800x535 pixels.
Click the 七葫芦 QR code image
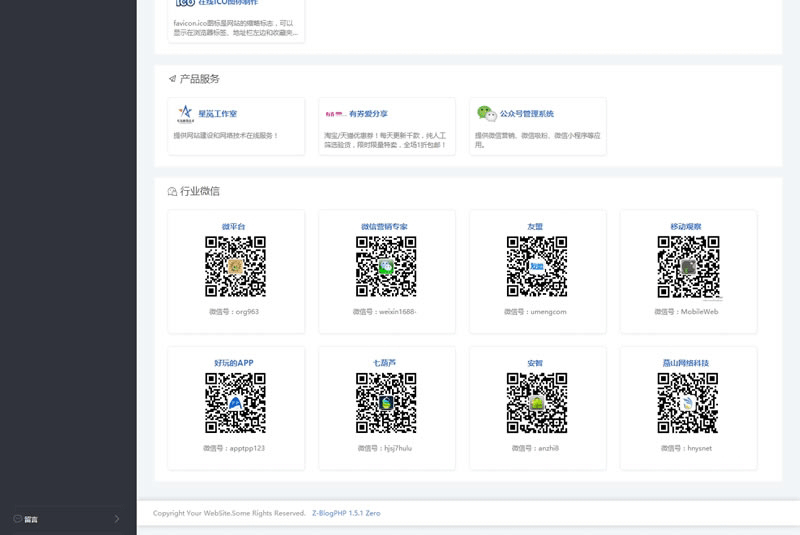[x=386, y=403]
